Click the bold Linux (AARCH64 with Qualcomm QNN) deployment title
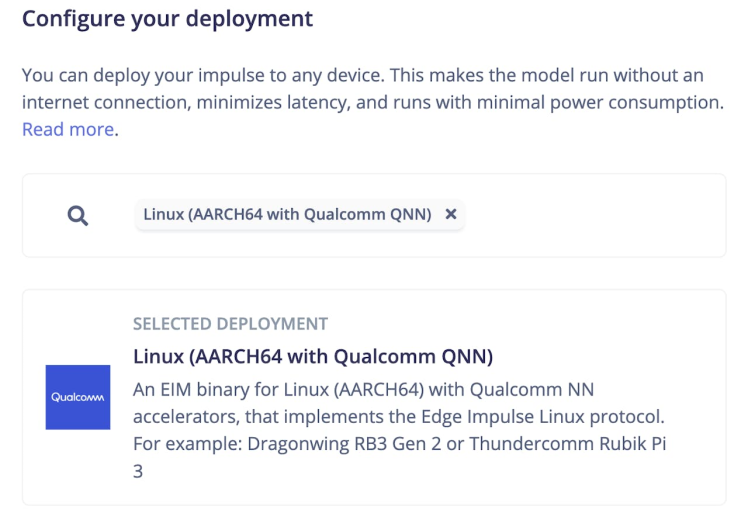Screen dimensions: 748x527 coord(313,357)
